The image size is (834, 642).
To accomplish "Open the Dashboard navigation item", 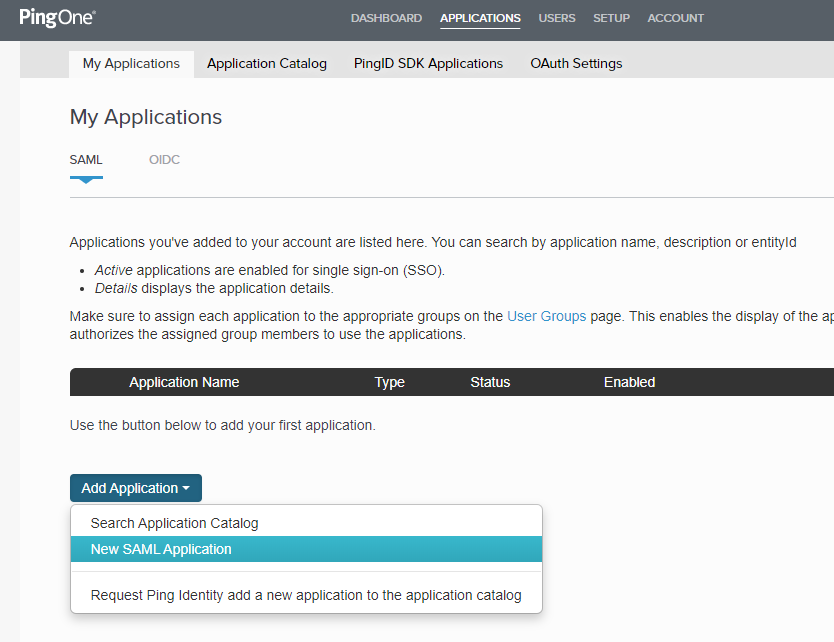I will coord(386,18).
